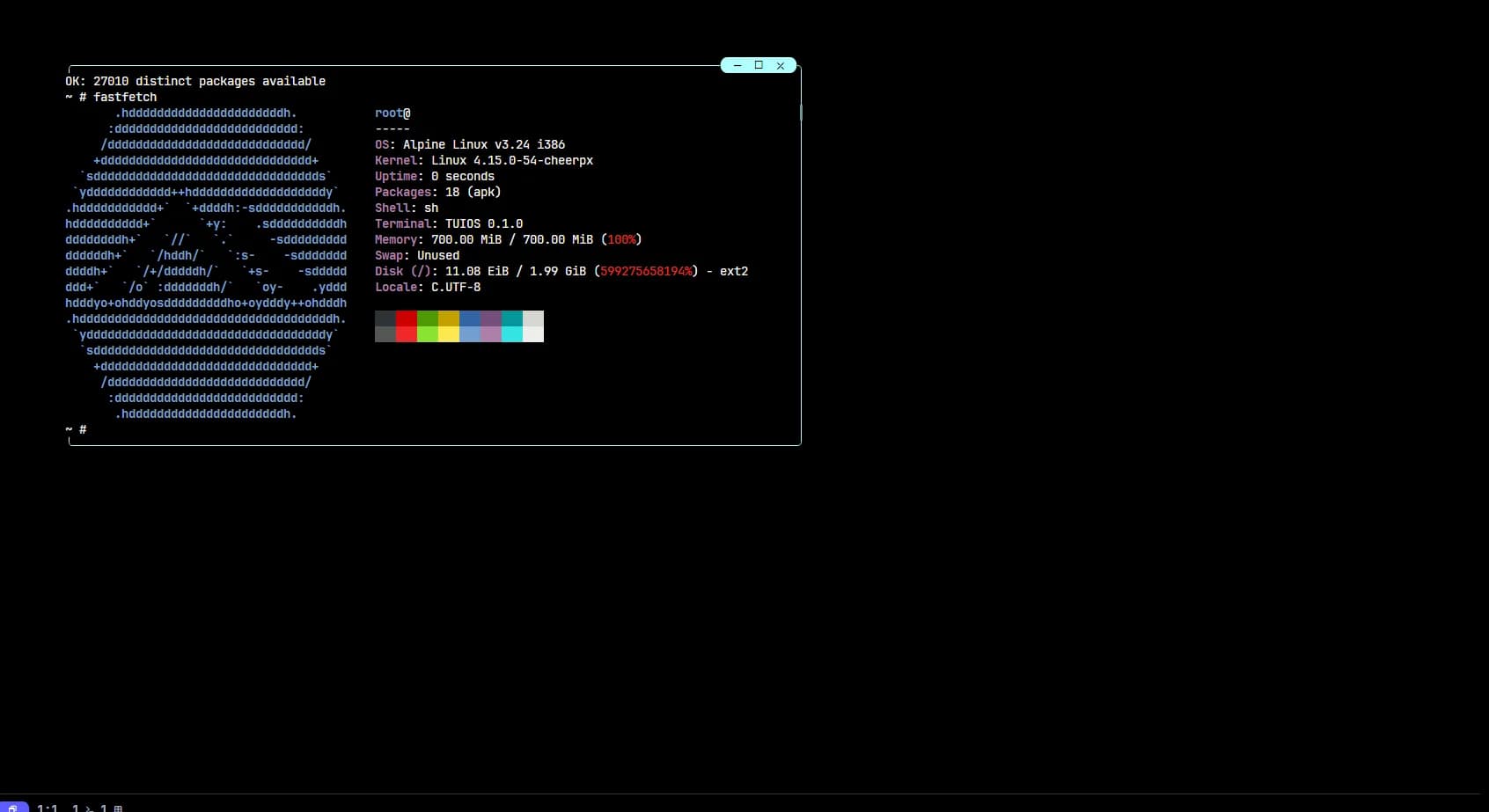1489x812 pixels.
Task: Click the 'Terminal: TUIOS 0.1.0' line
Action: 449,223
